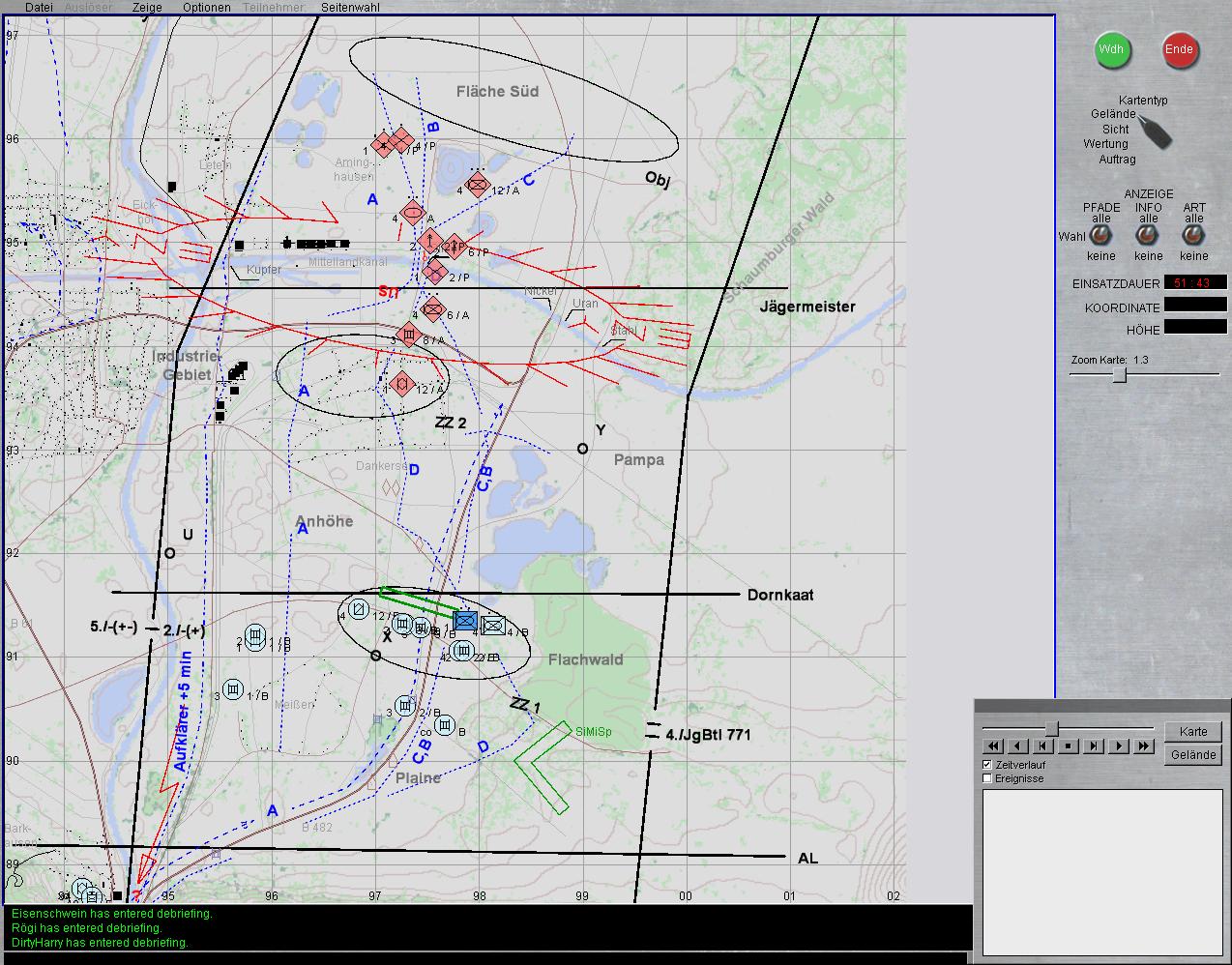Click the stop playback button
The width and height of the screenshot is (1232, 965).
point(1069,746)
